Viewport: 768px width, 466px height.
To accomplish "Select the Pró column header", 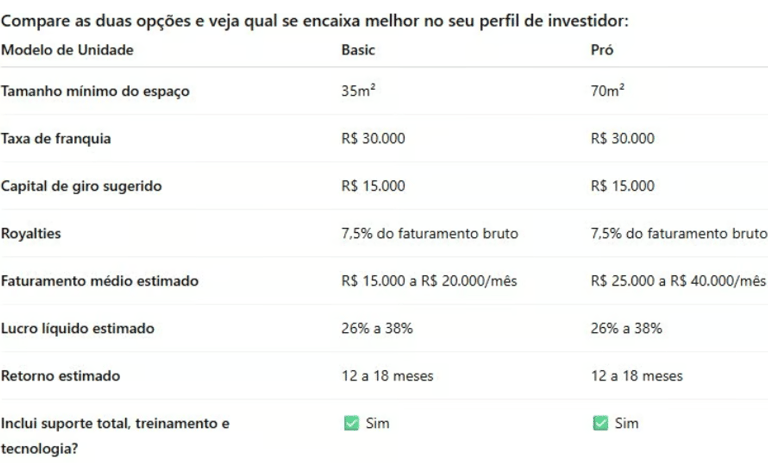I will [602, 50].
